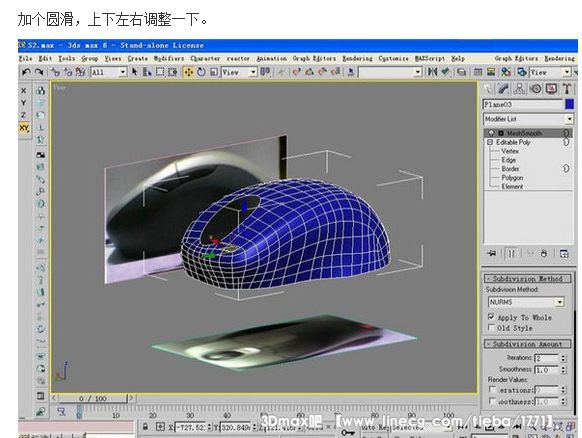Select the Element sub-object level
This screenshot has width=582, height=438.
pyautogui.click(x=512, y=186)
